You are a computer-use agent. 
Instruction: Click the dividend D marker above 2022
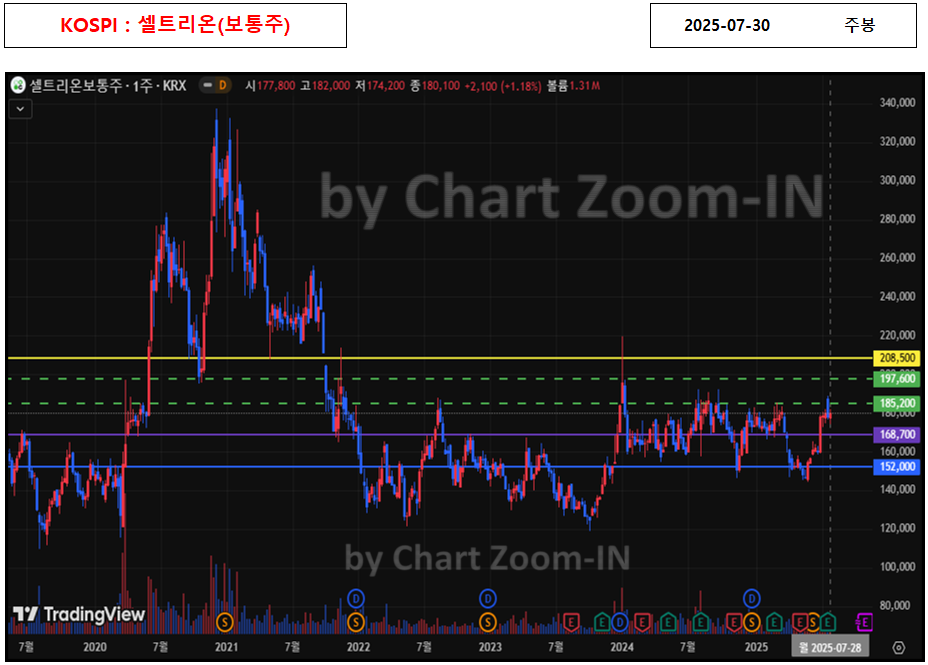(356, 599)
